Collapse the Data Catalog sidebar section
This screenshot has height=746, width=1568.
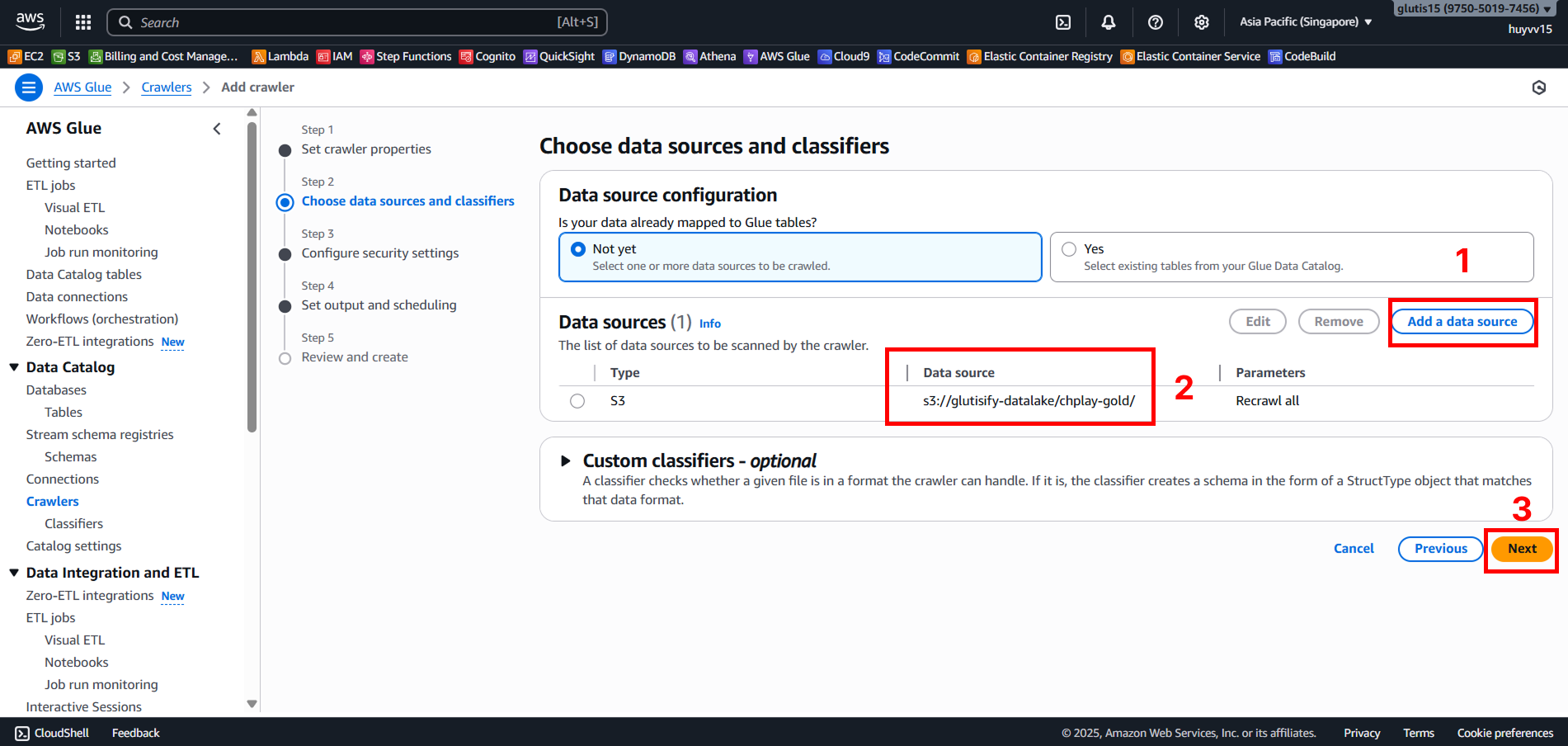14,367
